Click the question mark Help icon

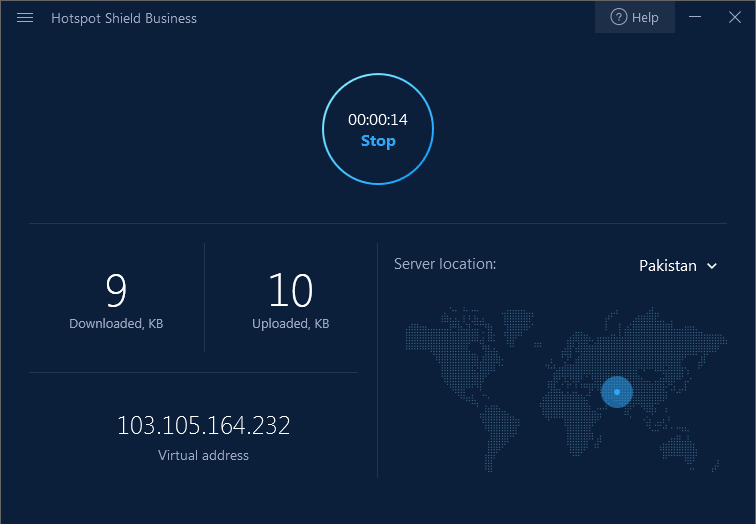coord(618,17)
